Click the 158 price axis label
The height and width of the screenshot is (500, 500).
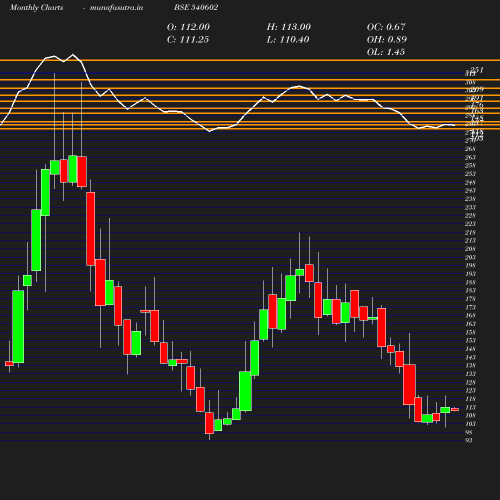pyautogui.click(x=470, y=332)
